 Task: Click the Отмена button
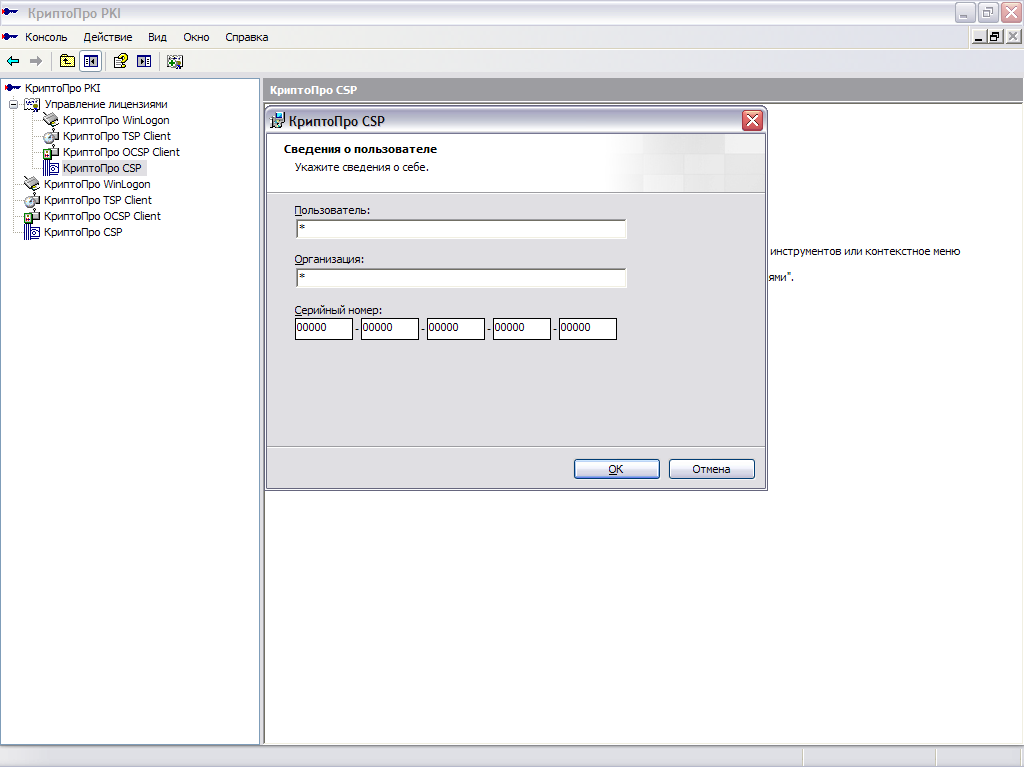tap(711, 469)
